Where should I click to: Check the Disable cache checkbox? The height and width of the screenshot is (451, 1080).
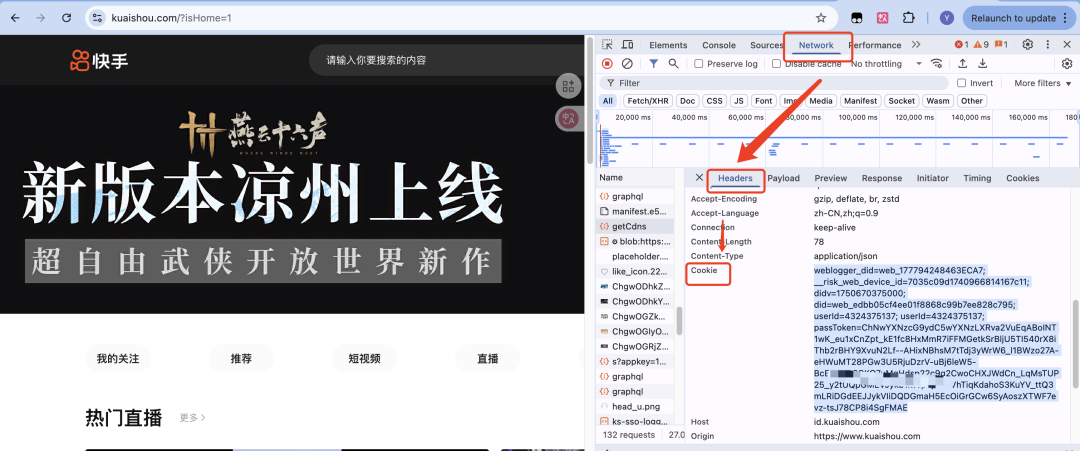pyautogui.click(x=777, y=64)
